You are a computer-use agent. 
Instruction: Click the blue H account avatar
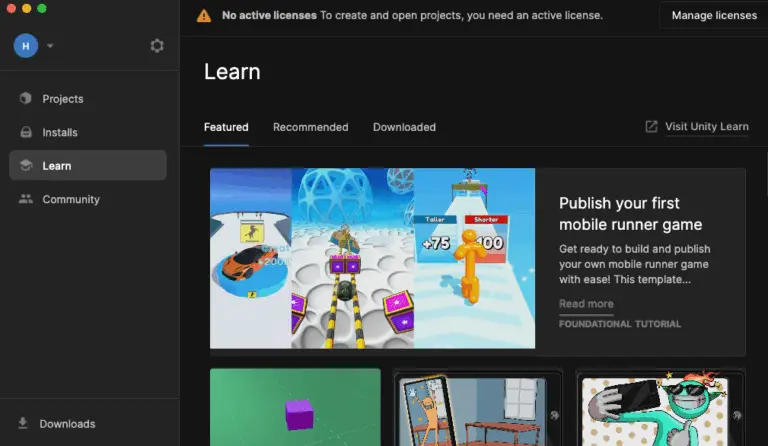click(25, 46)
